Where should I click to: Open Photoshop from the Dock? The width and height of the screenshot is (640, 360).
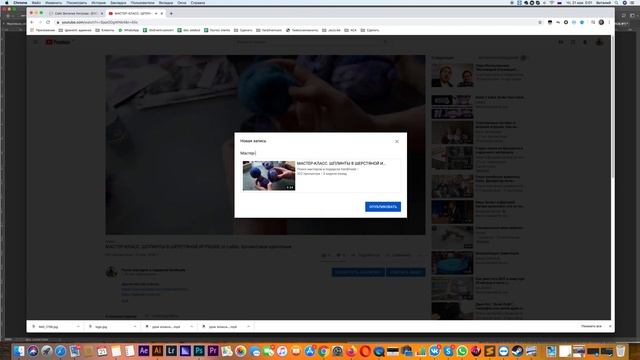pos(199,351)
